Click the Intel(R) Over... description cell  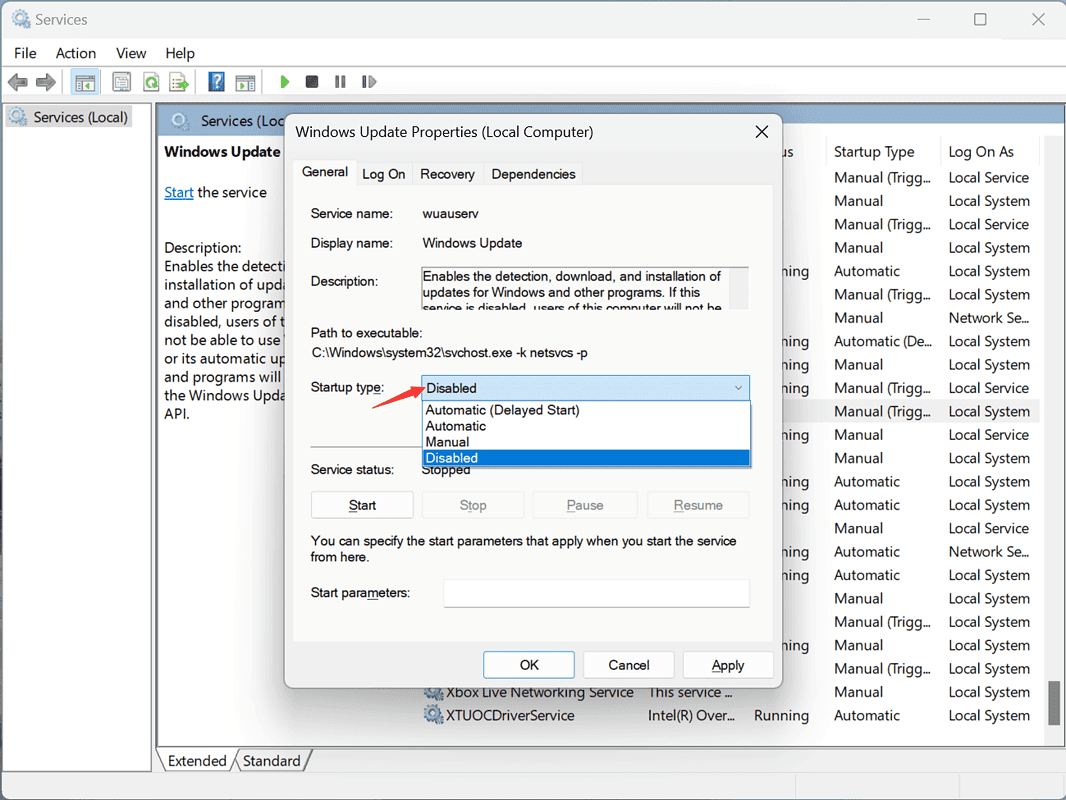point(691,715)
